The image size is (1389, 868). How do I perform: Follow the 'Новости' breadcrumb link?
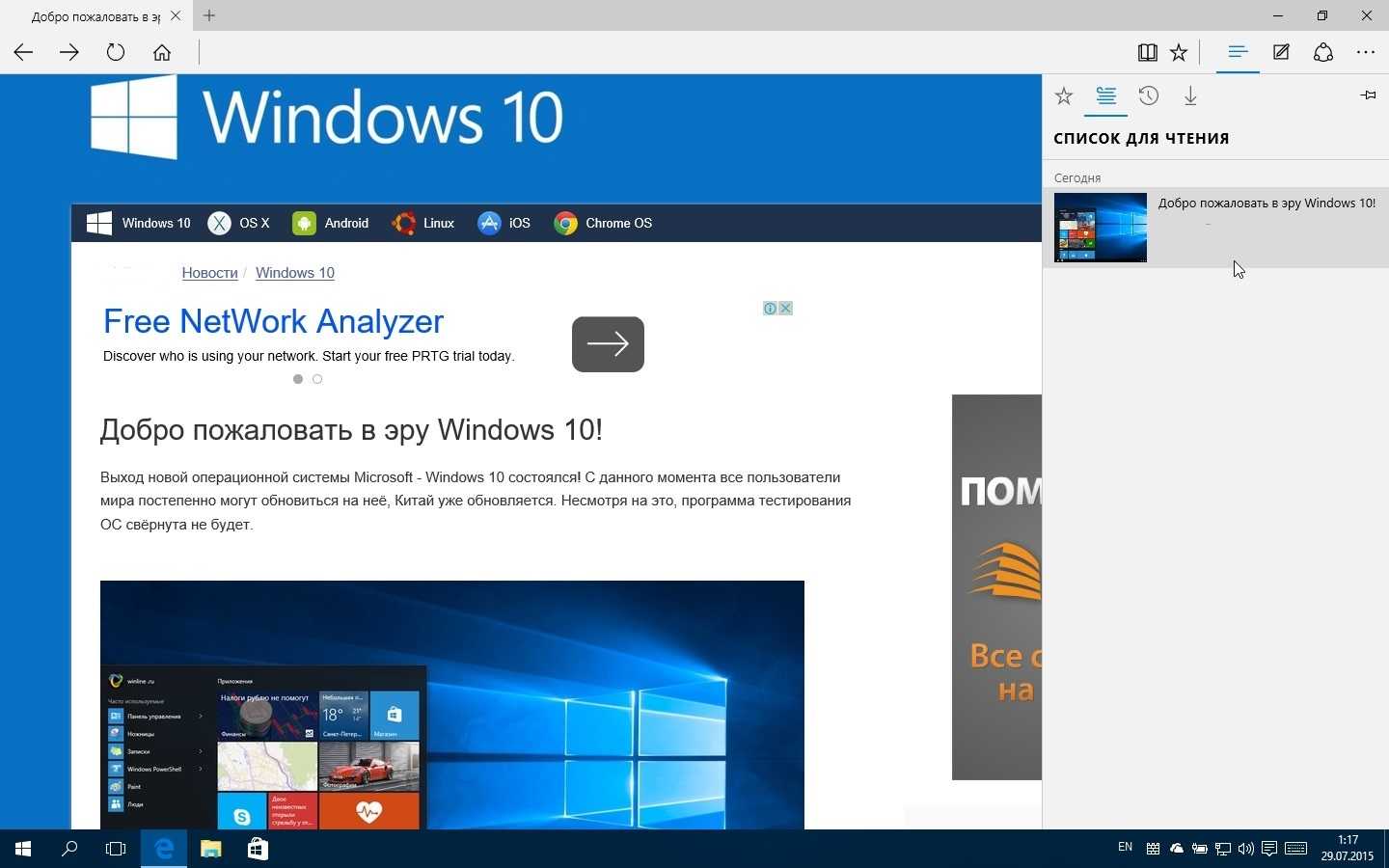(x=209, y=273)
